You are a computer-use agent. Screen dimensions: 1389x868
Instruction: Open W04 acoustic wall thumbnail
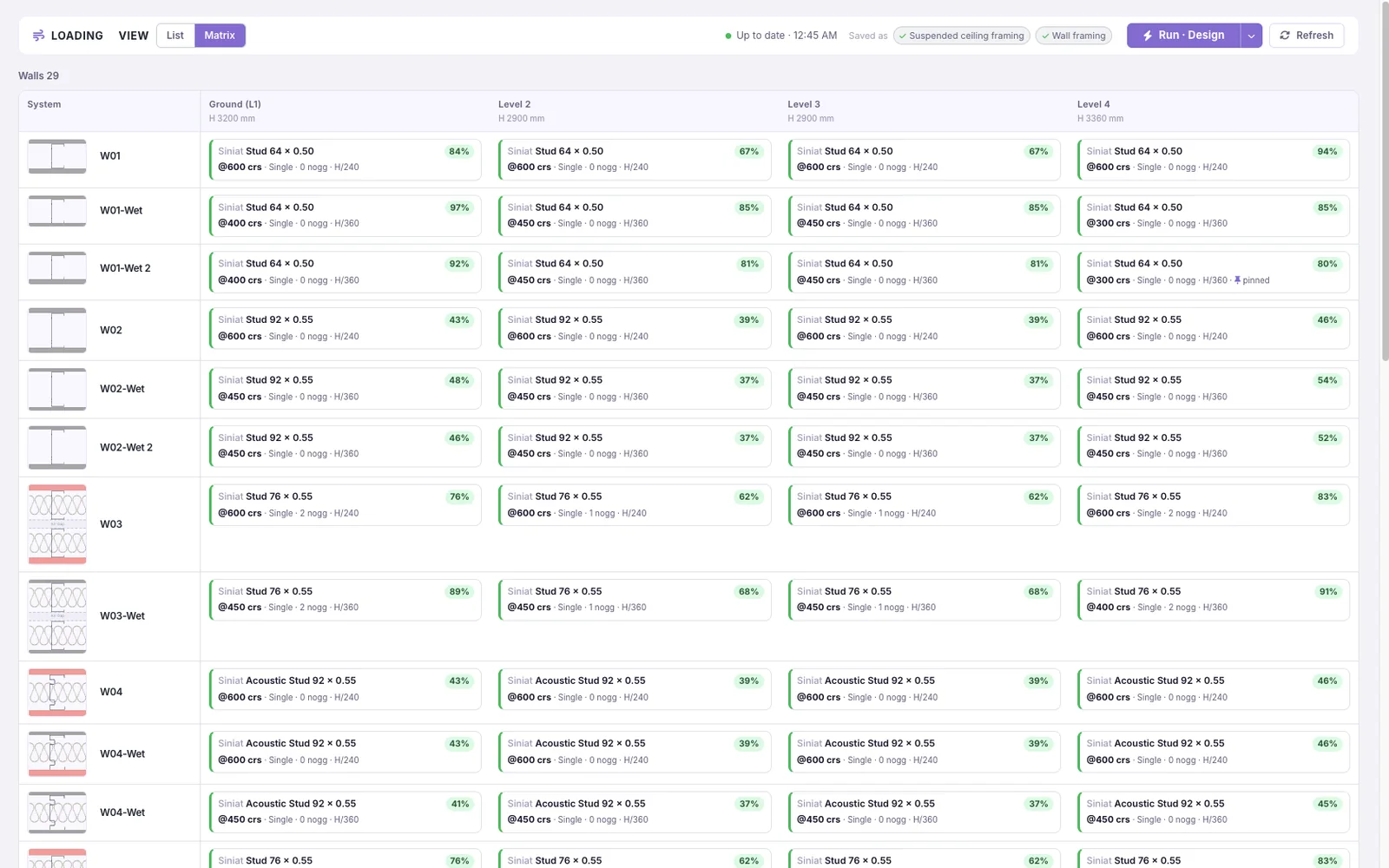(57, 692)
